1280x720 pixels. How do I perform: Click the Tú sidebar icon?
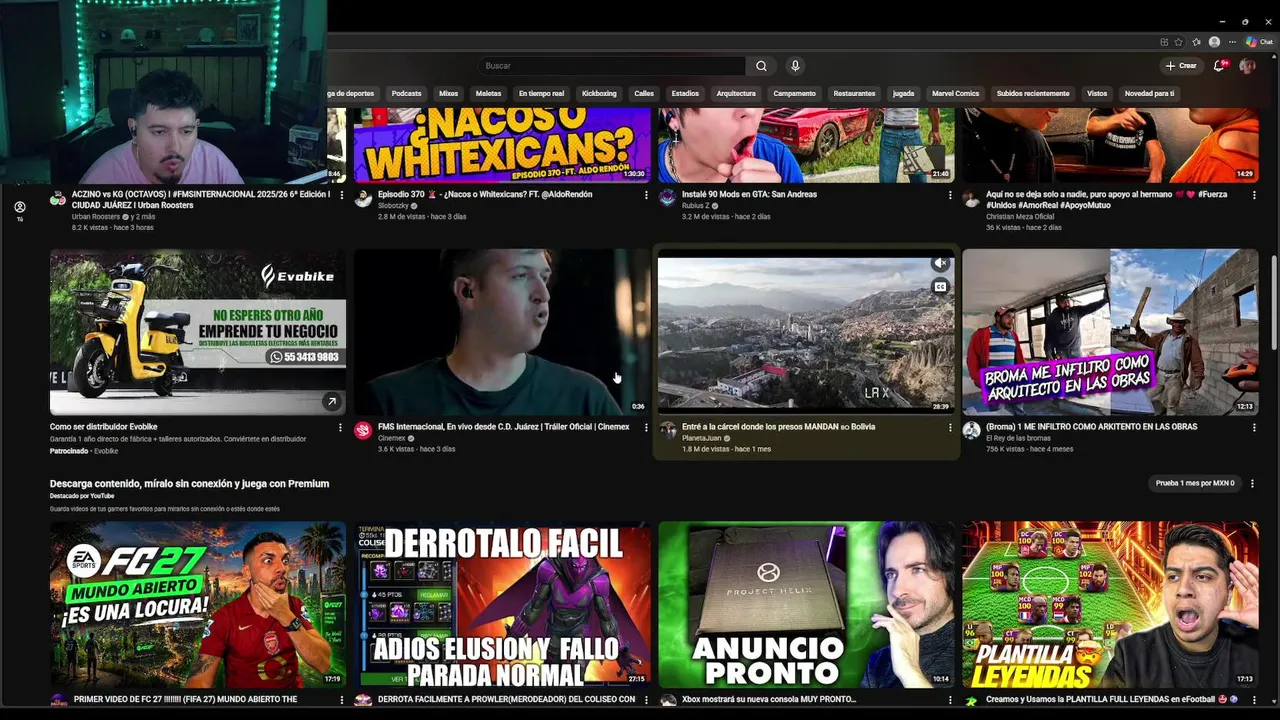19,211
